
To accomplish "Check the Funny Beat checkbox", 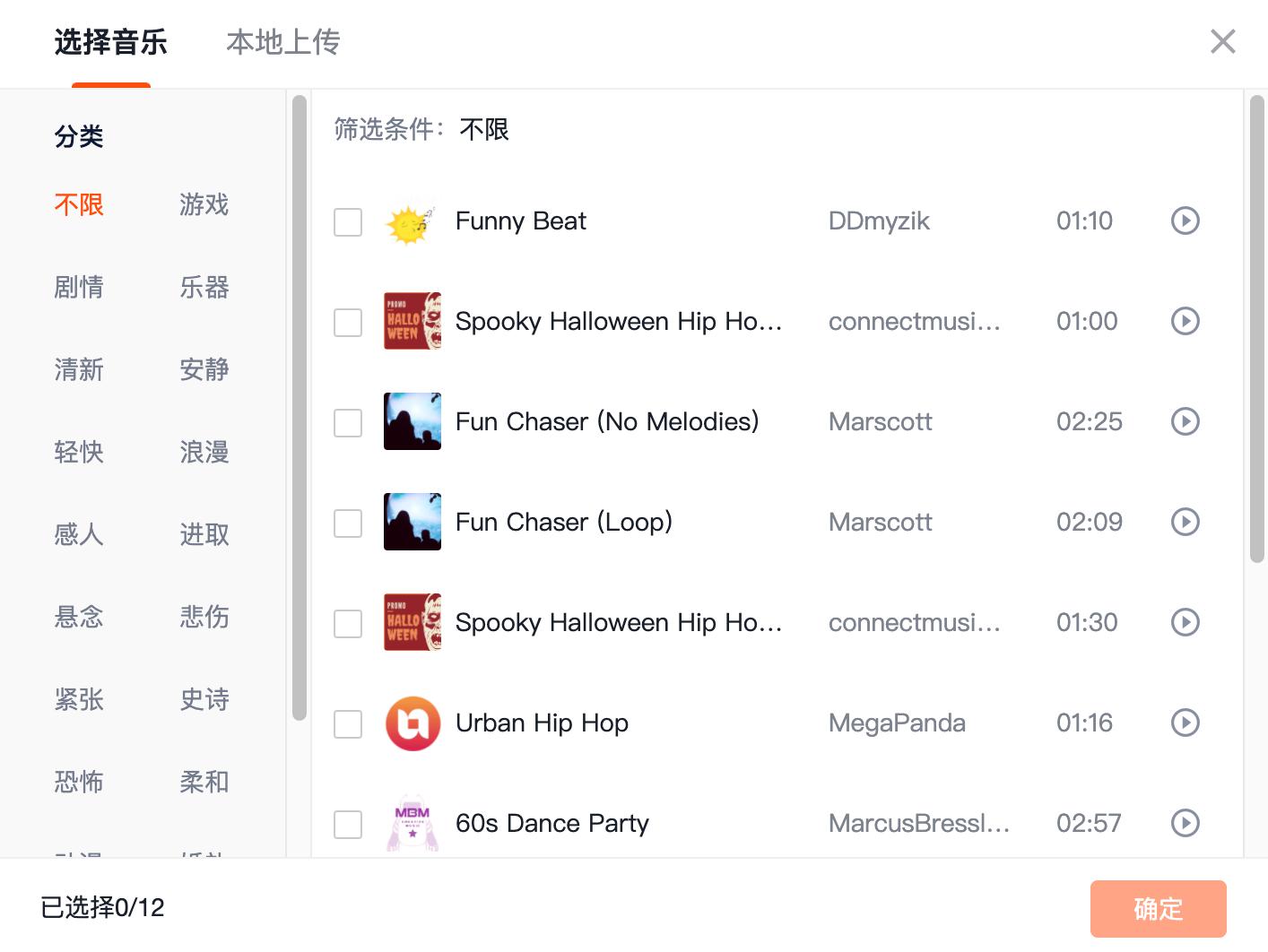I will [348, 222].
